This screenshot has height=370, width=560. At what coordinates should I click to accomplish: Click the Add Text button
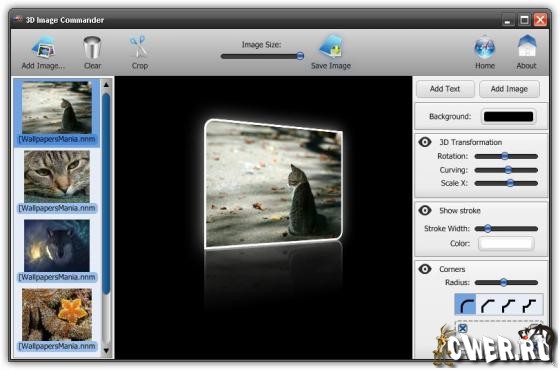click(445, 89)
